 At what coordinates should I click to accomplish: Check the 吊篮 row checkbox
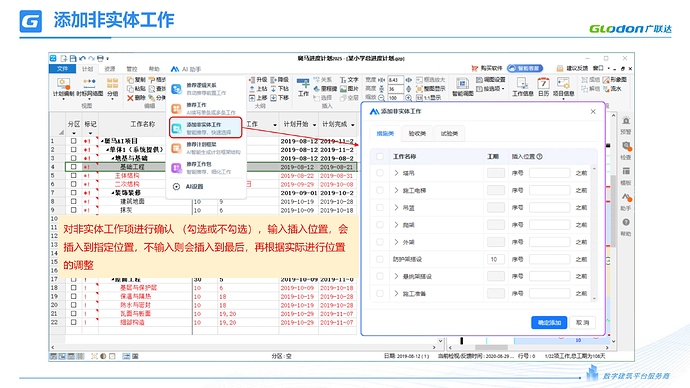(379, 207)
